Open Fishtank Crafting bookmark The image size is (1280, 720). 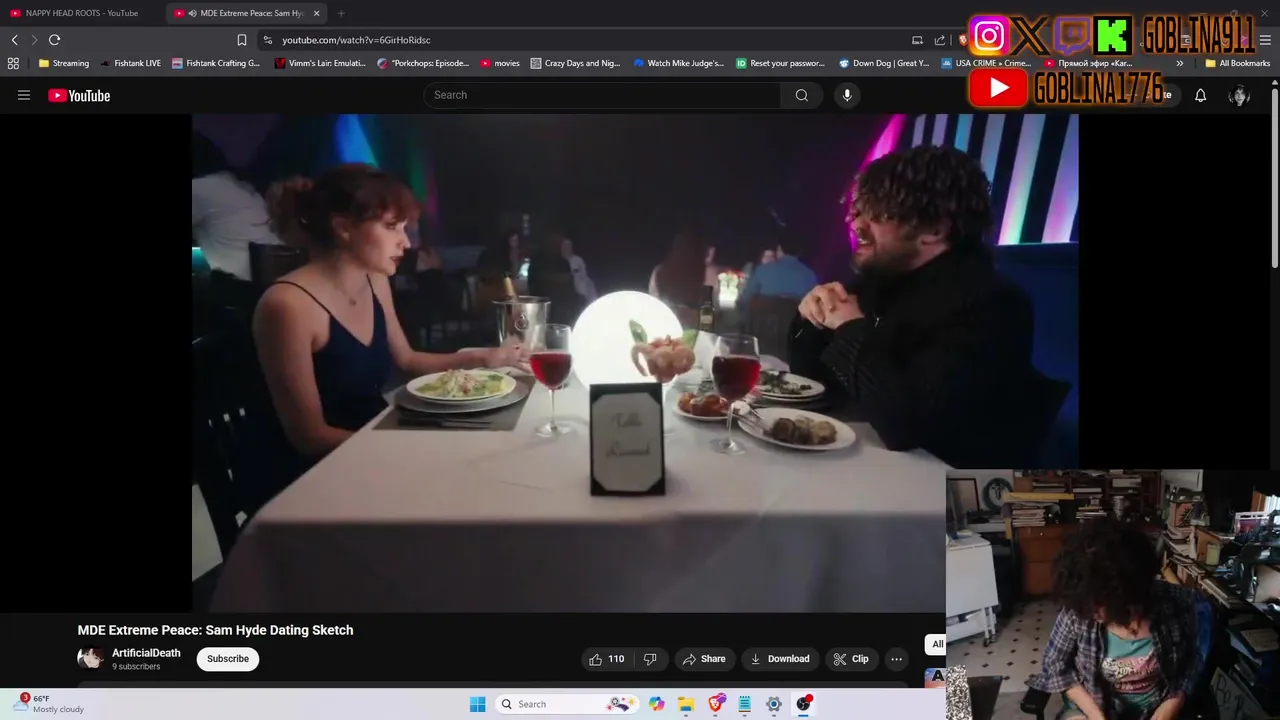tap(216, 63)
